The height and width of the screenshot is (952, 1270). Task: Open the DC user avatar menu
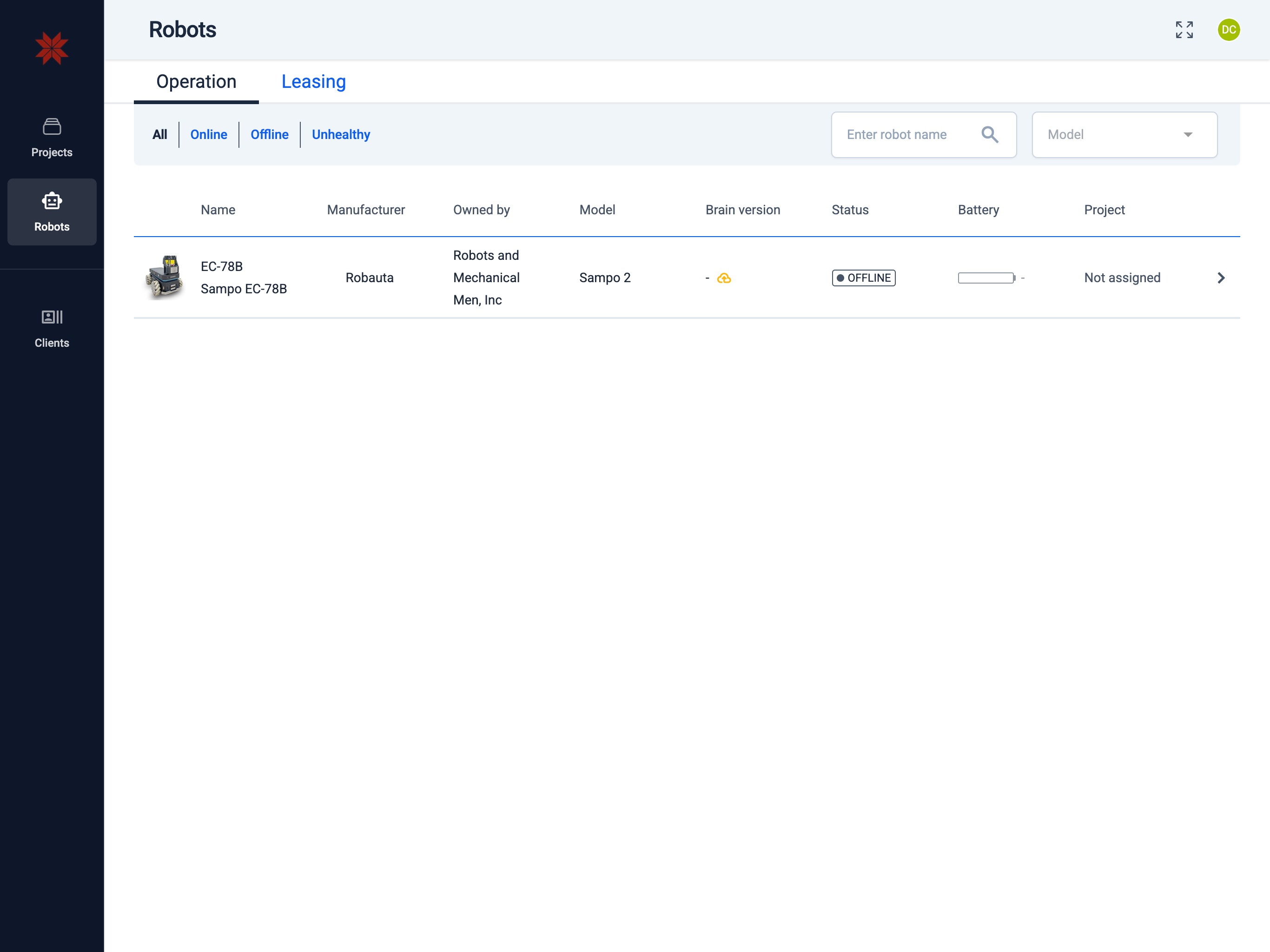(x=1228, y=30)
